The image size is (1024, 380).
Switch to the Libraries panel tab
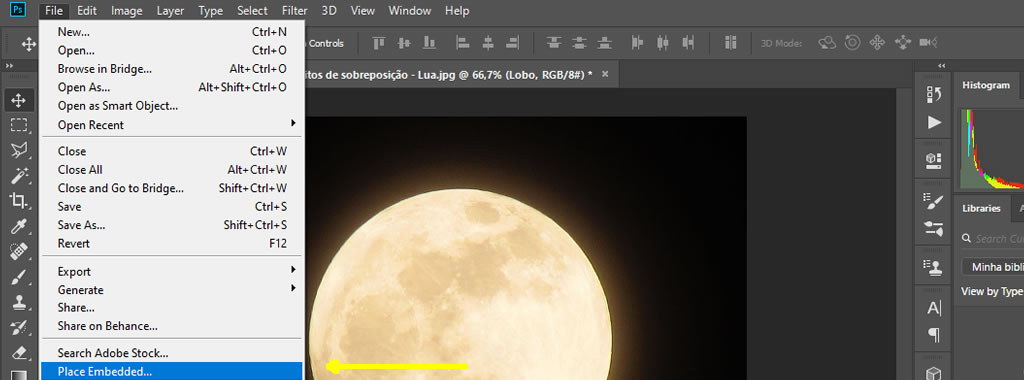pyautogui.click(x=981, y=208)
